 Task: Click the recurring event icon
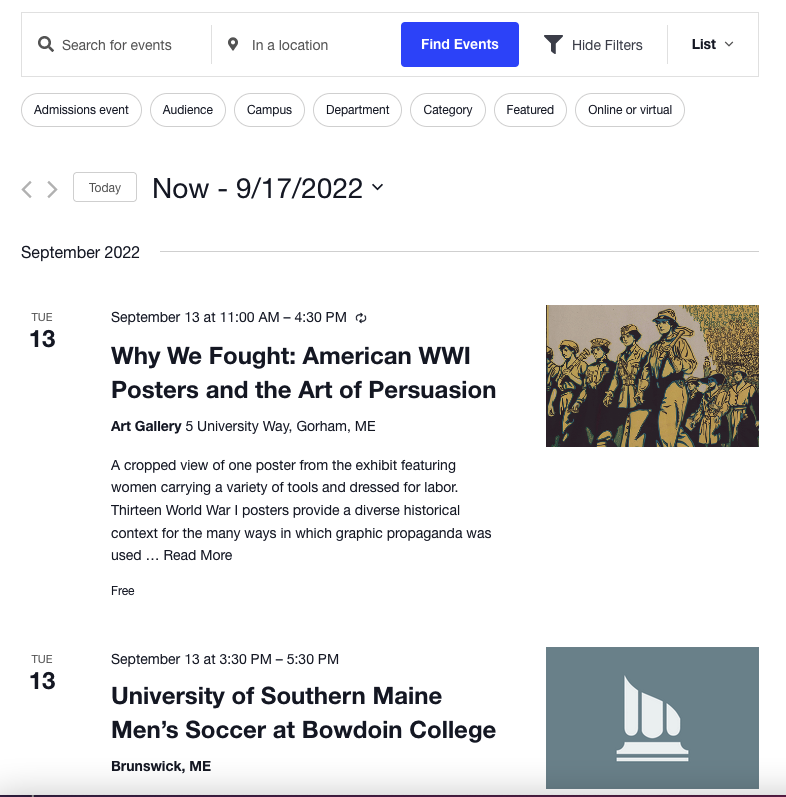(361, 318)
